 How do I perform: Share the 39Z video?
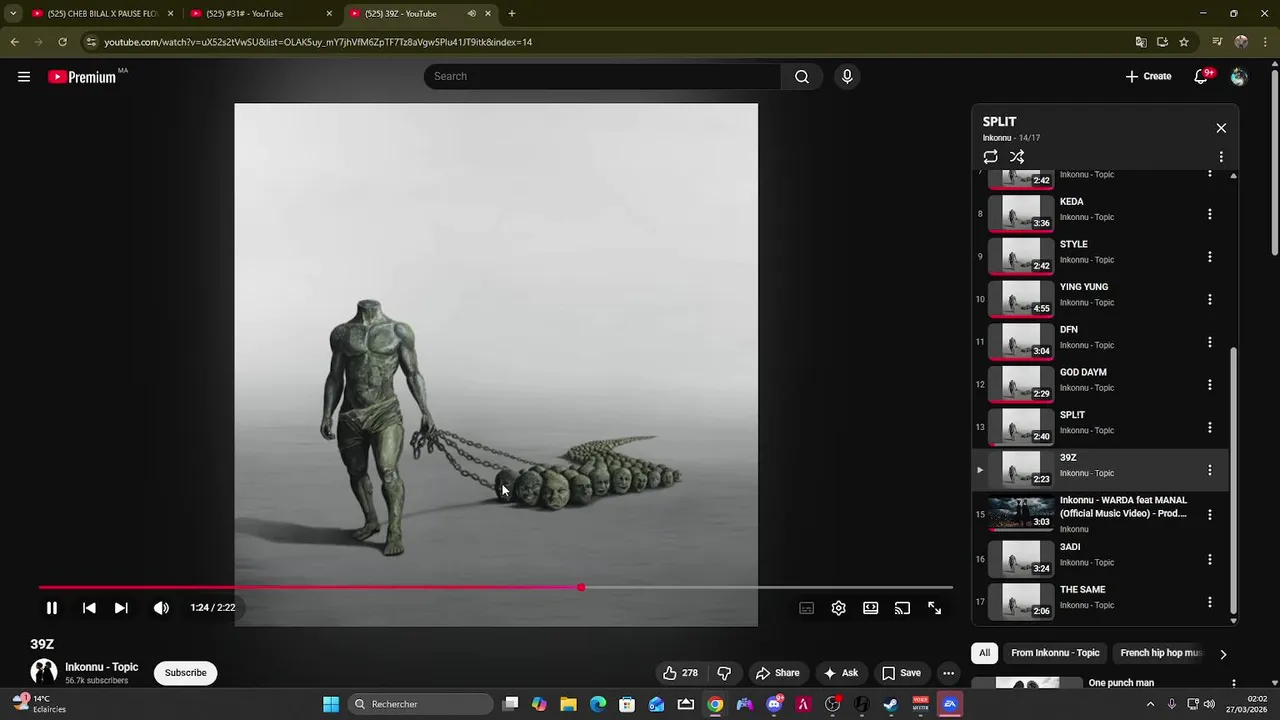coord(777,673)
